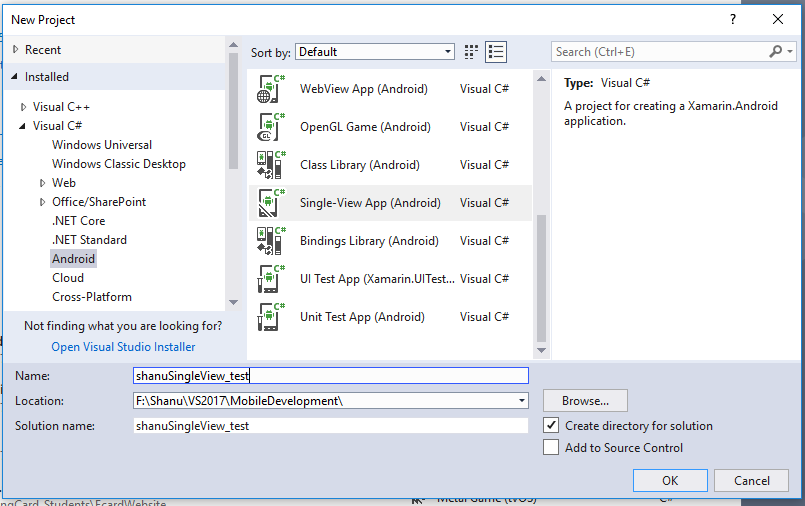Click the Solution name input field
The image size is (805, 506).
[331, 426]
